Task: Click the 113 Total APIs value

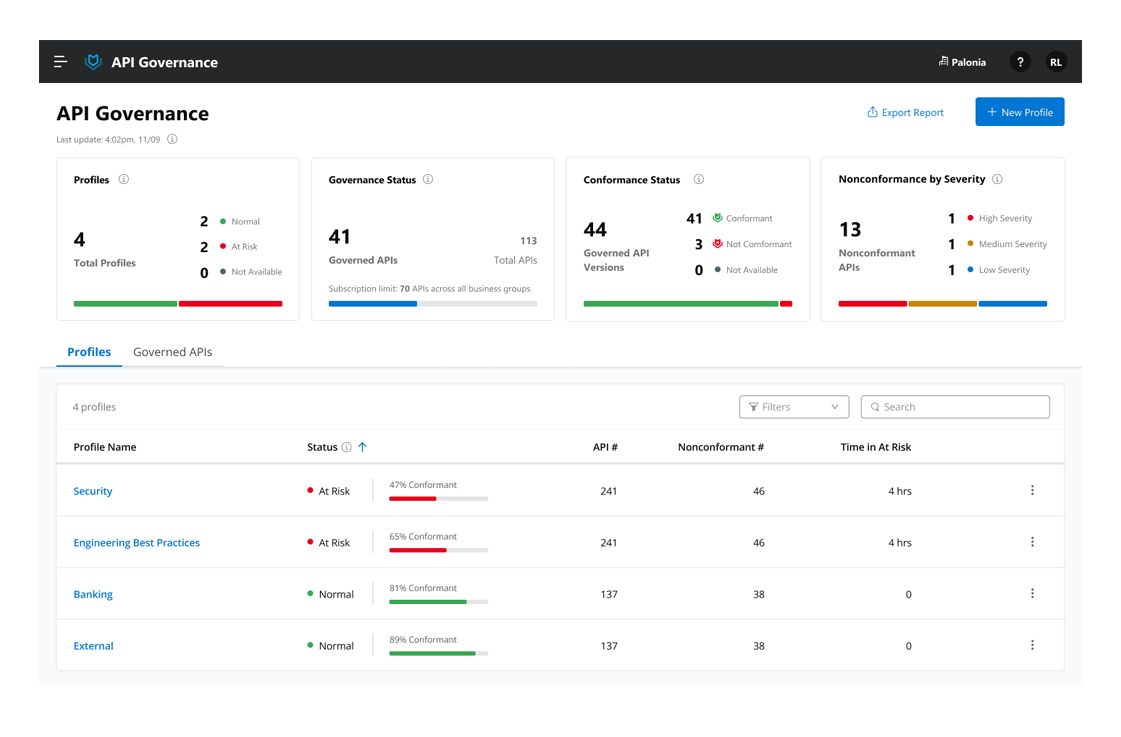Action: [528, 241]
